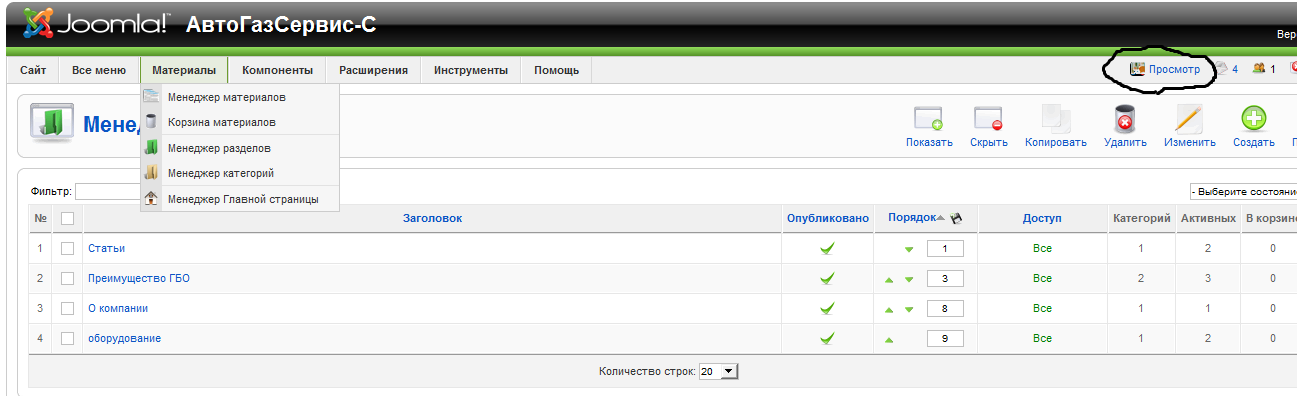Viewport: 1297px width, 396px height.
Task: Click the order field for О компании
Action: pos(945,308)
